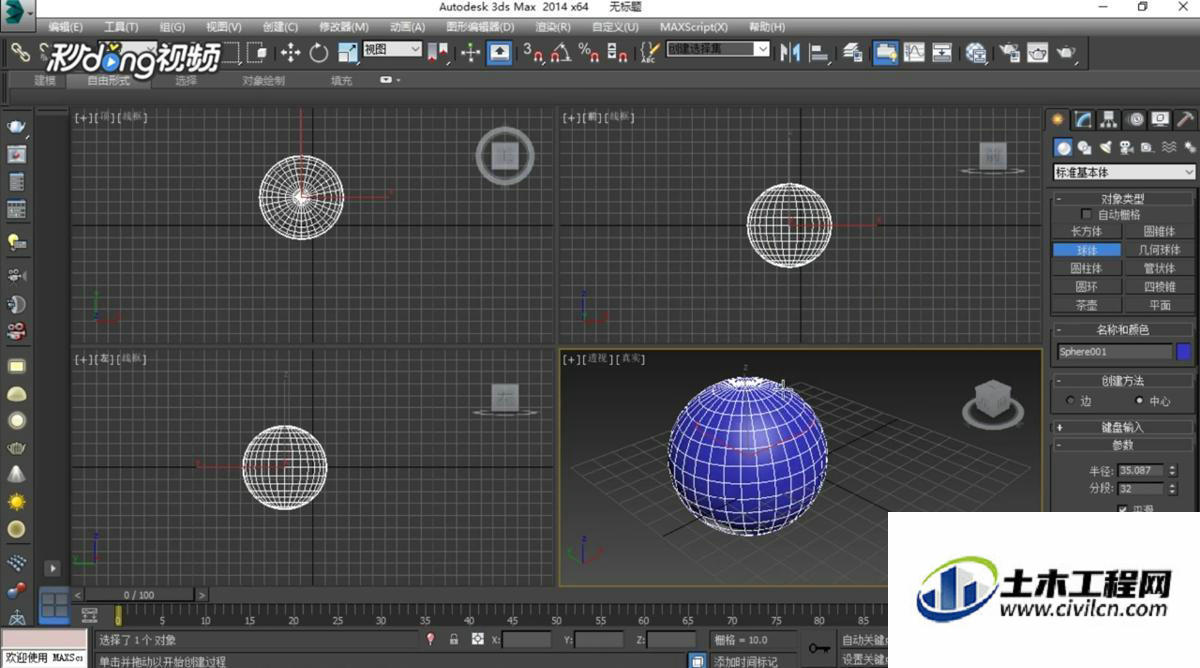Click the Set Key key icon

pyautogui.click(x=820, y=648)
